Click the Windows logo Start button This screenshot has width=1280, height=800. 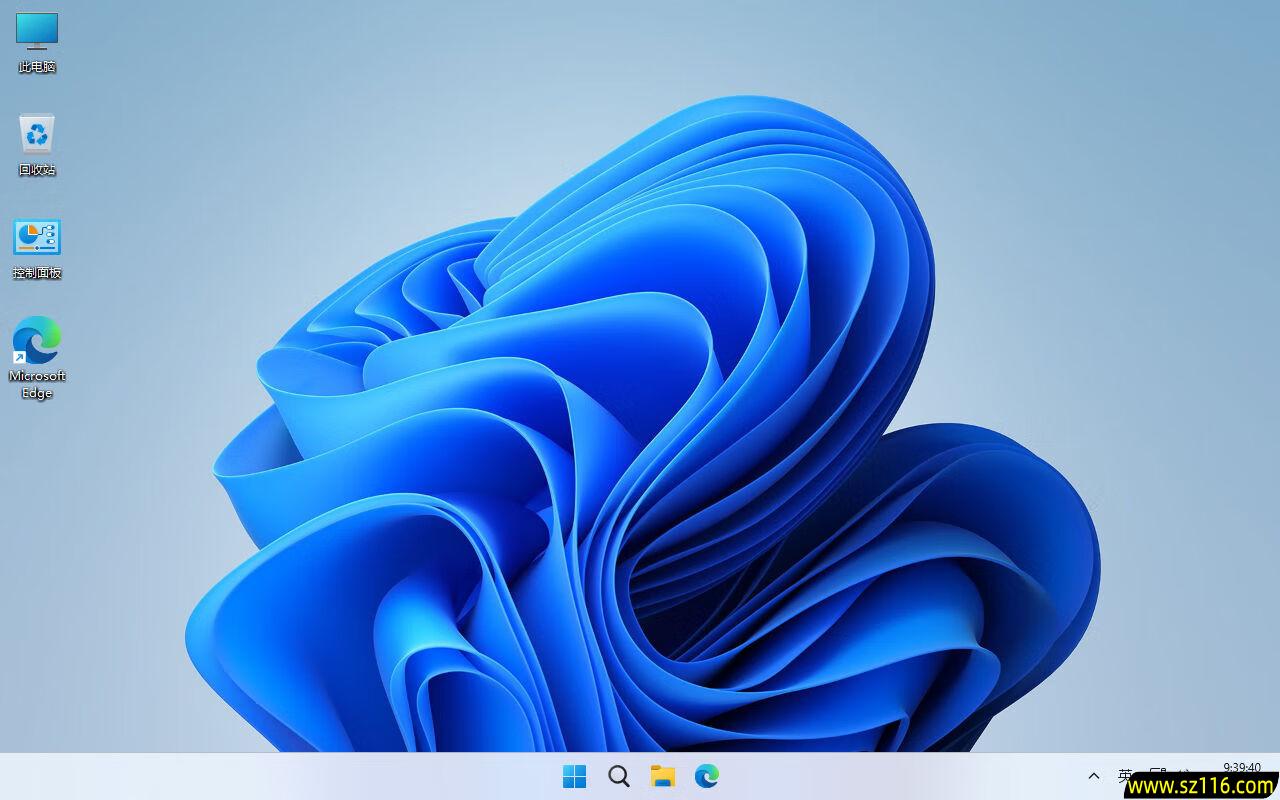pos(574,776)
